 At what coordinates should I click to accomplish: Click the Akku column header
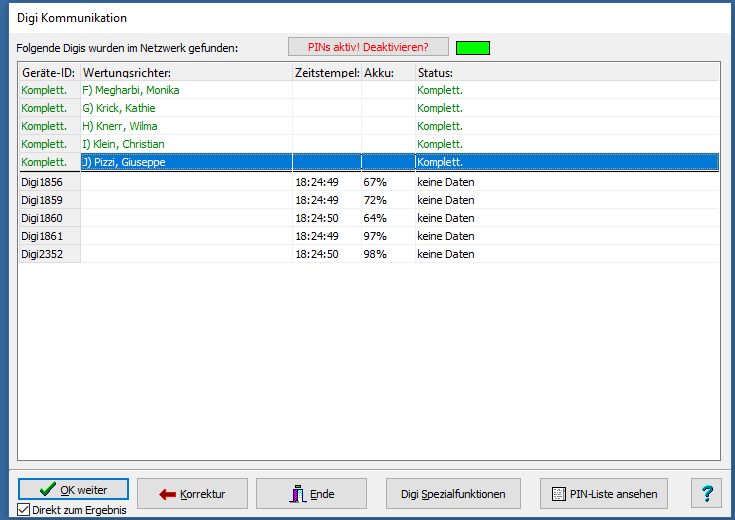tap(387, 72)
